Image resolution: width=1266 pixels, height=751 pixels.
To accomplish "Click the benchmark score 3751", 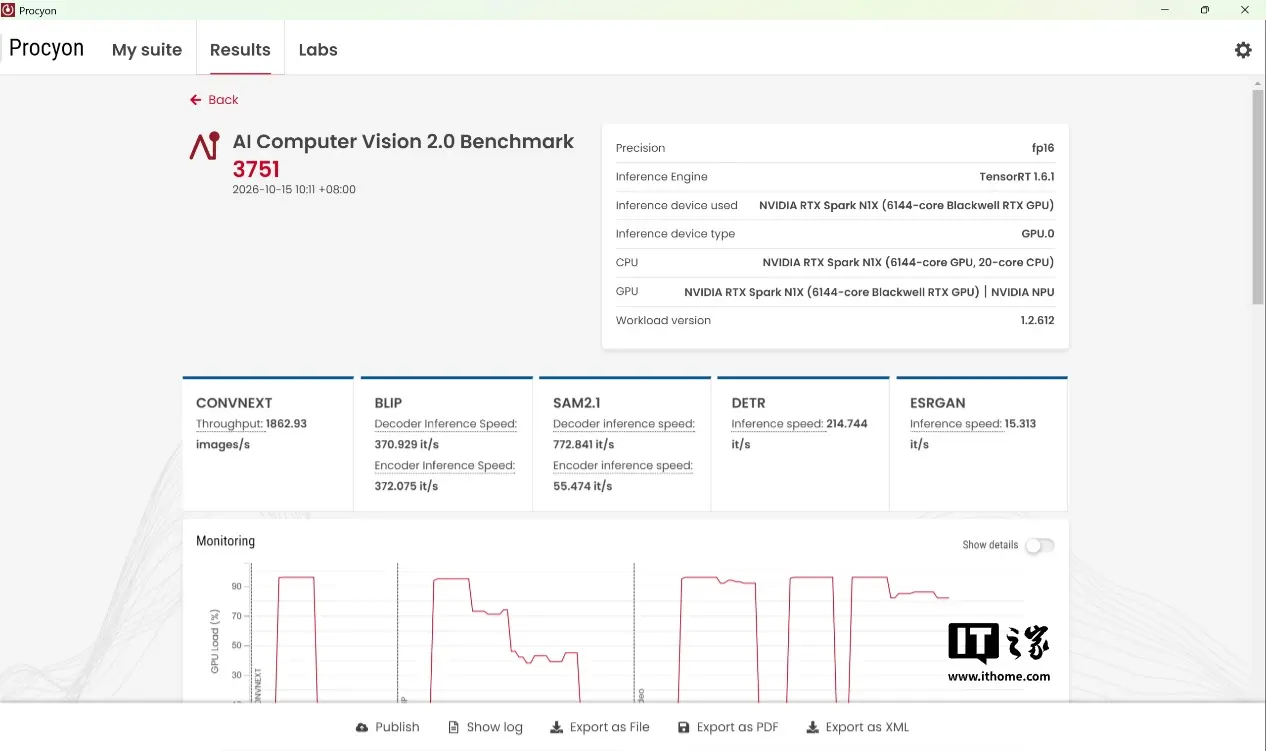I will coord(256,169).
